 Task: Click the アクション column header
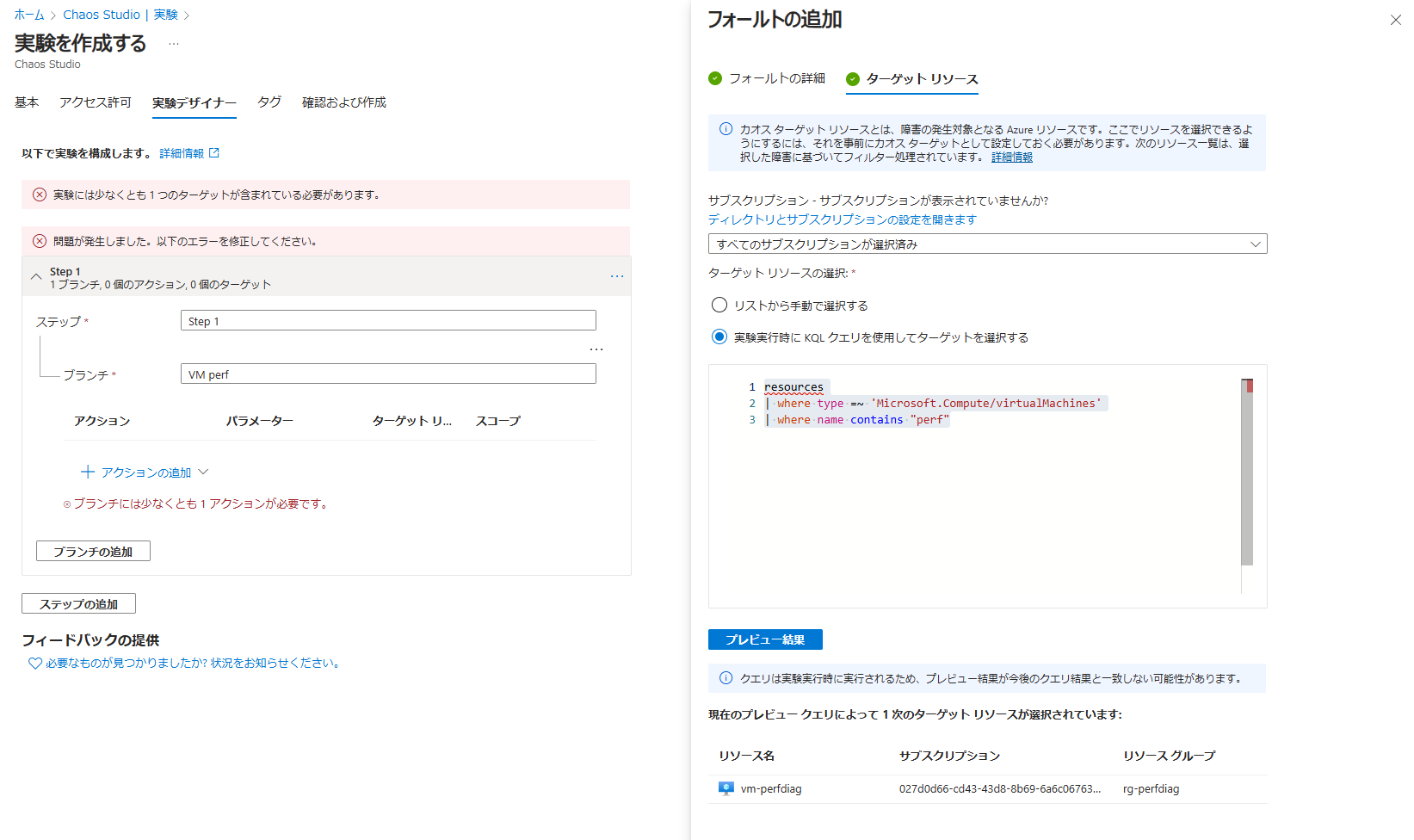click(102, 421)
